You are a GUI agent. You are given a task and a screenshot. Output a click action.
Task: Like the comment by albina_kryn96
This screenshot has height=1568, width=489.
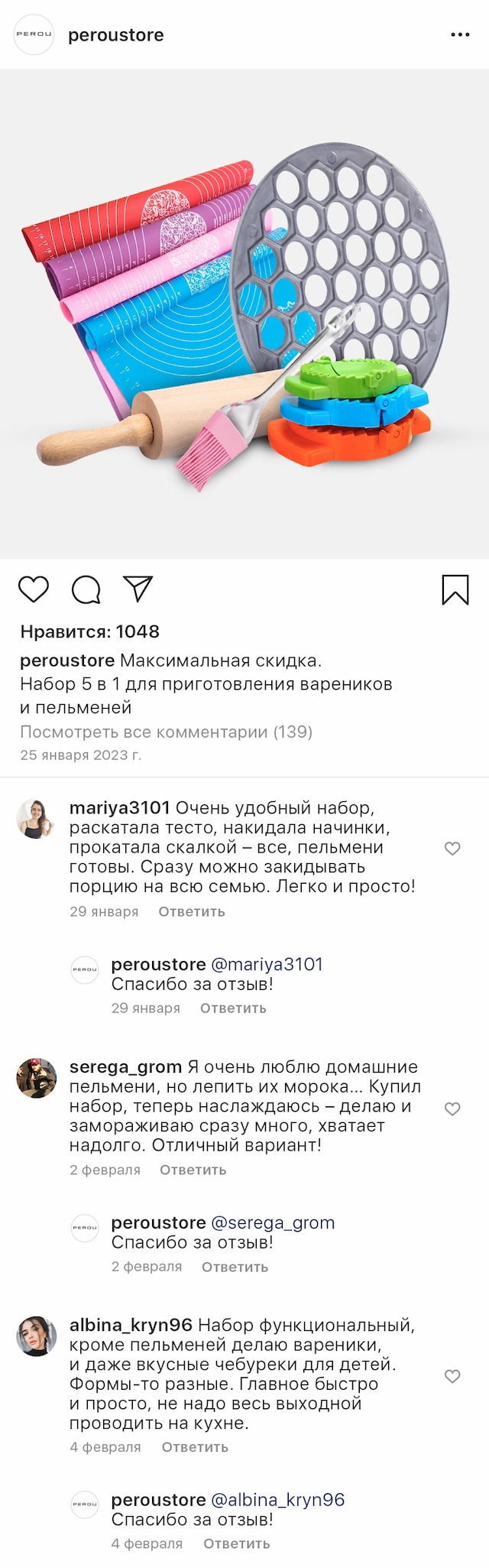coord(452,1376)
